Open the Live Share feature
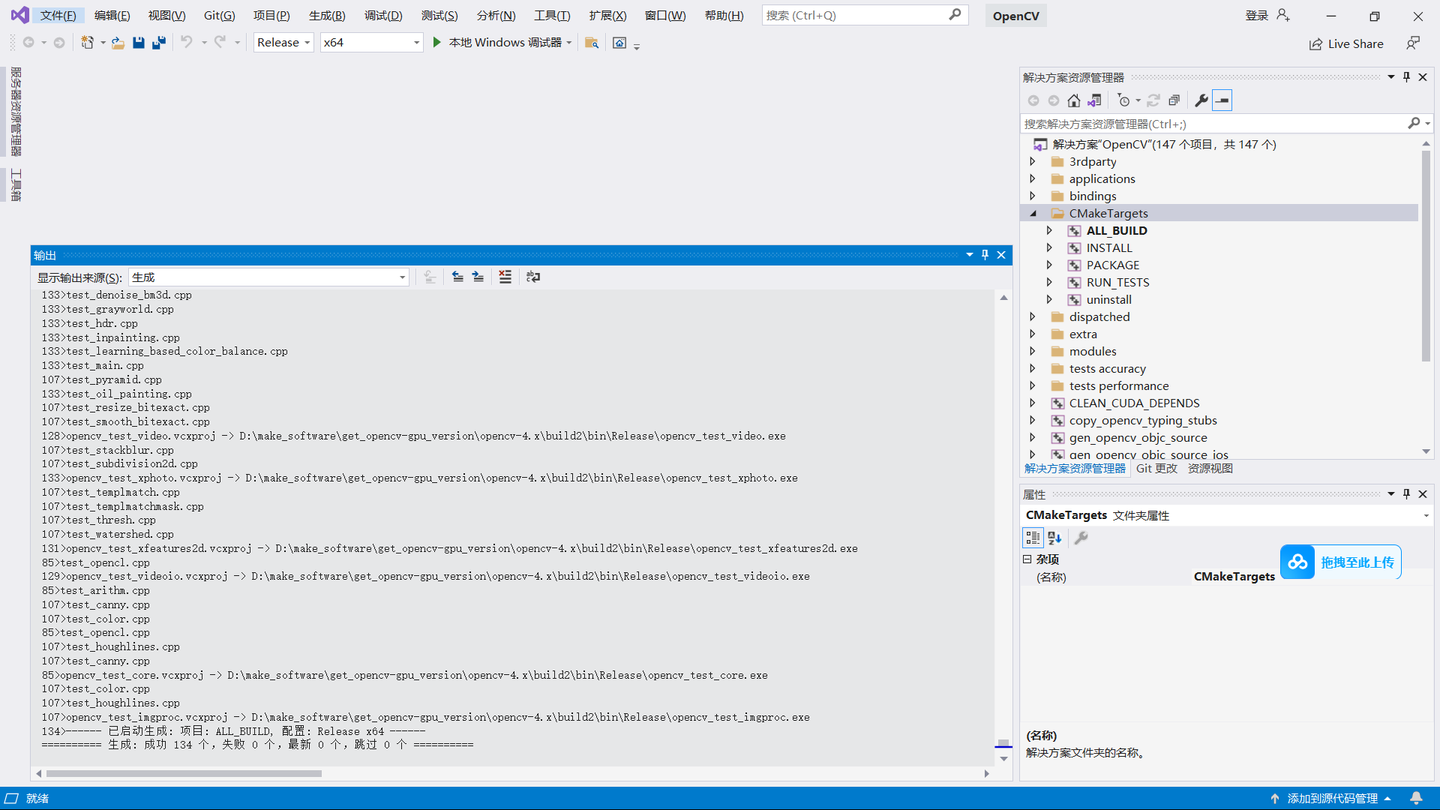 tap(1345, 43)
